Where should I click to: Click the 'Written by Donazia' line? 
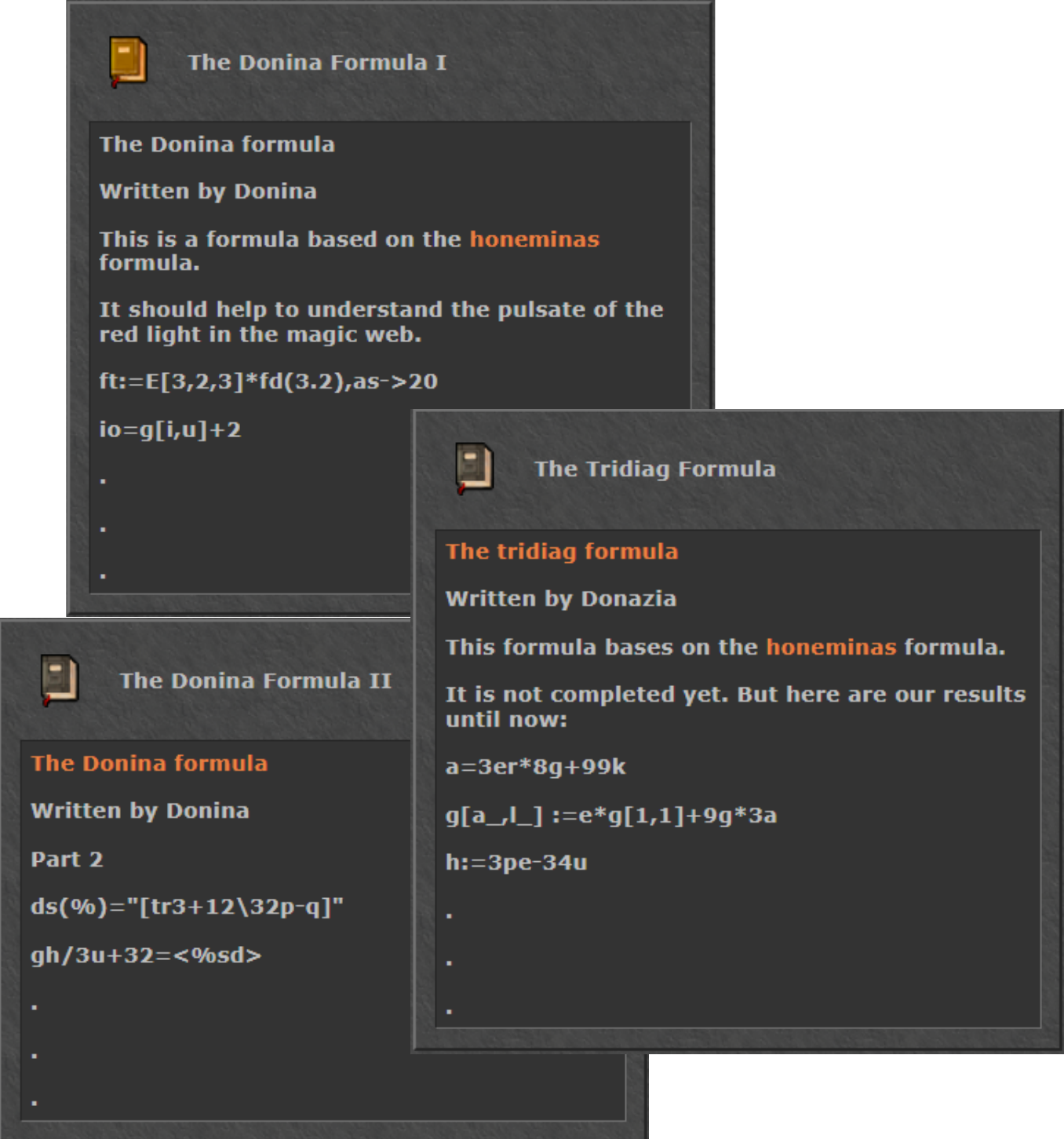point(560,599)
